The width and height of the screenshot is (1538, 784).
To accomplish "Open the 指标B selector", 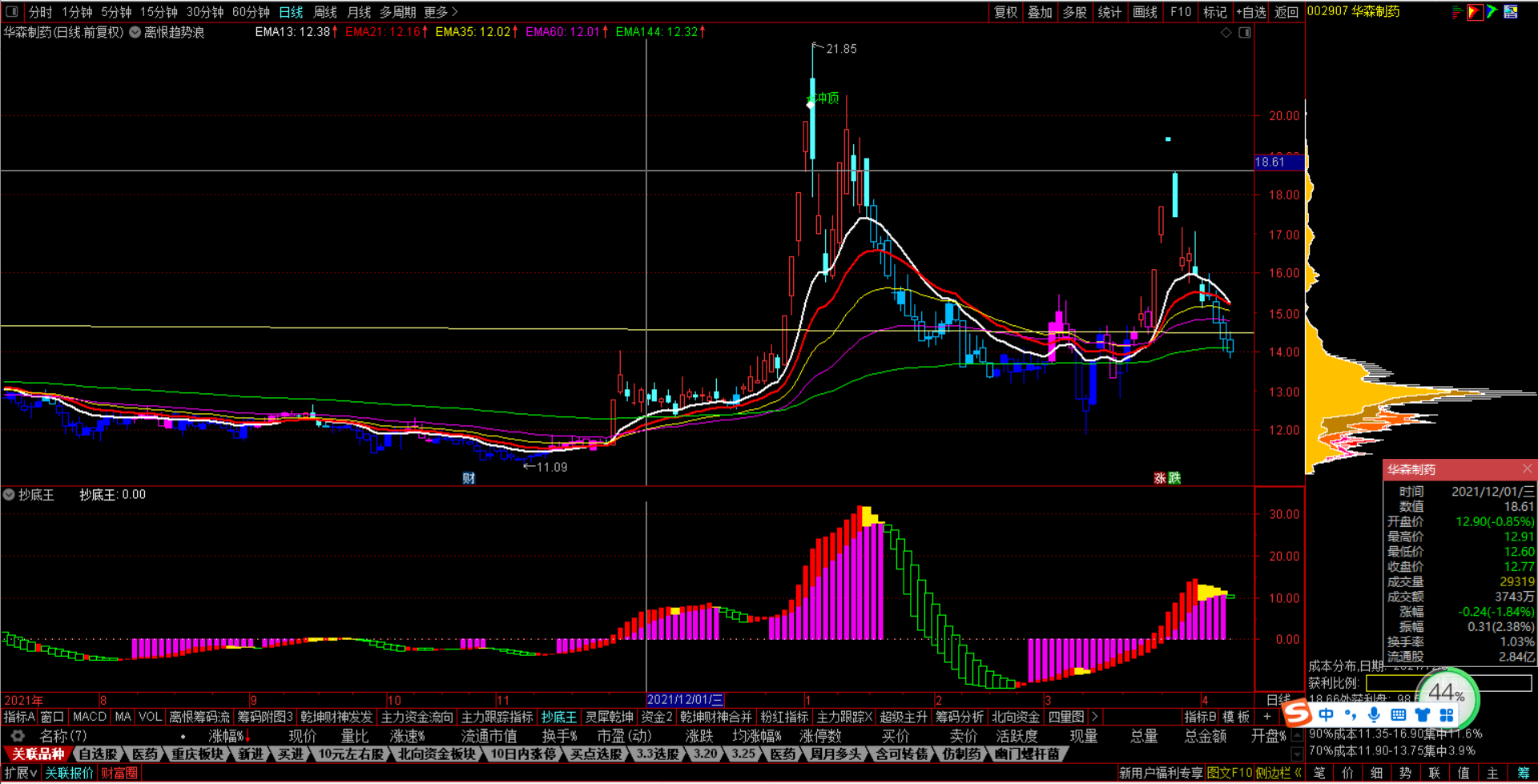I will [x=1200, y=717].
